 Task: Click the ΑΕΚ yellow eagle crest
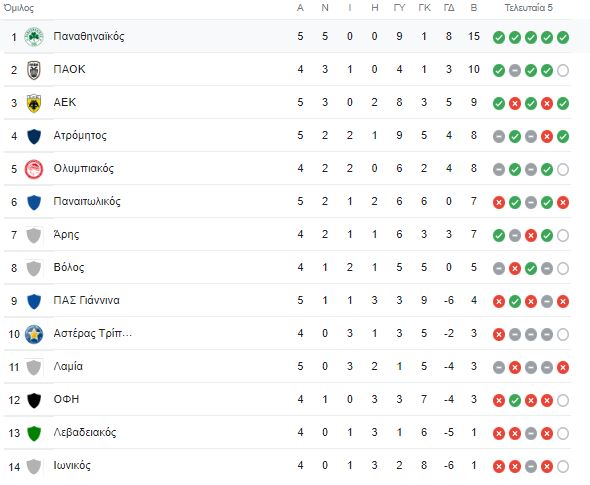tap(34, 103)
